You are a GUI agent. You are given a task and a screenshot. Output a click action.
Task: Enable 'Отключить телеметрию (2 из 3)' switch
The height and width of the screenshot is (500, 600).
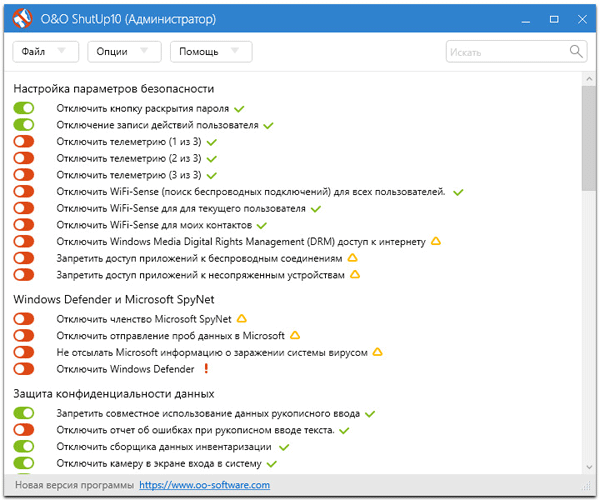click(x=24, y=158)
